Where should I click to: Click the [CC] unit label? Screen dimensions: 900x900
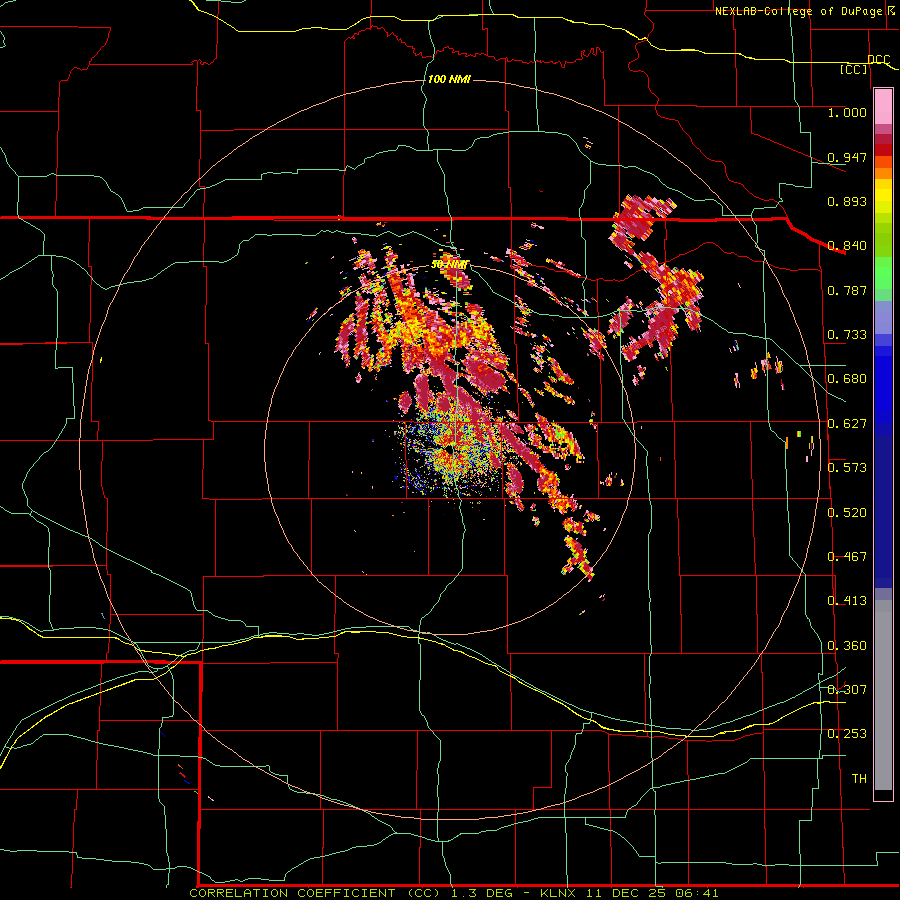click(854, 69)
